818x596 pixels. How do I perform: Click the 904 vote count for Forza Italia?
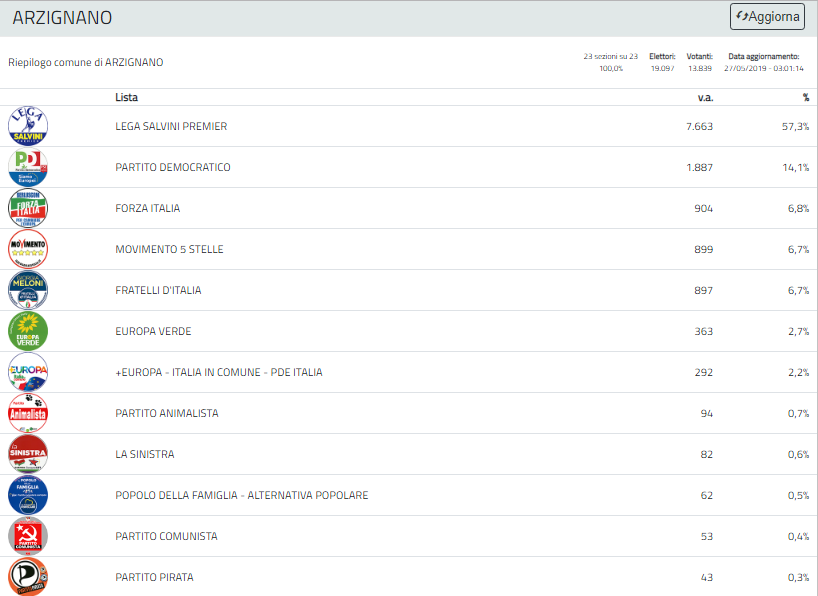pos(703,208)
